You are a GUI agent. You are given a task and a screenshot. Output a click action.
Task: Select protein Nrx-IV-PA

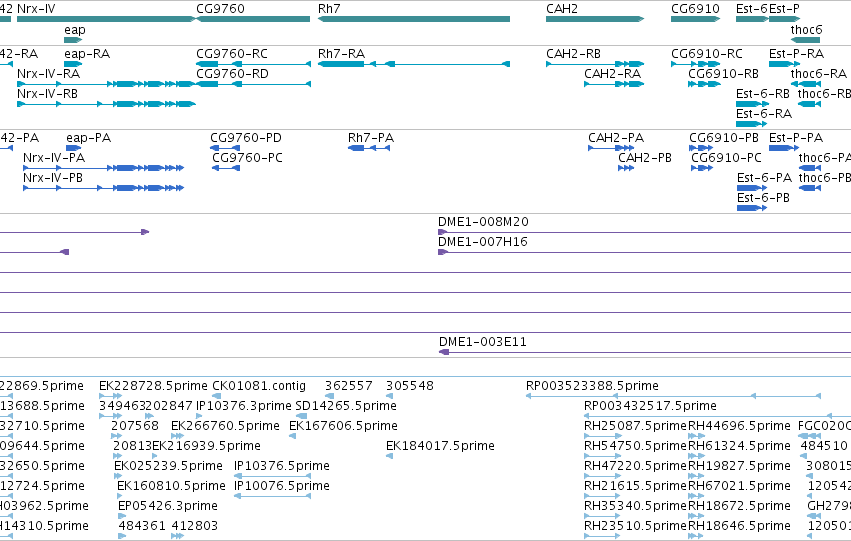pos(104,168)
